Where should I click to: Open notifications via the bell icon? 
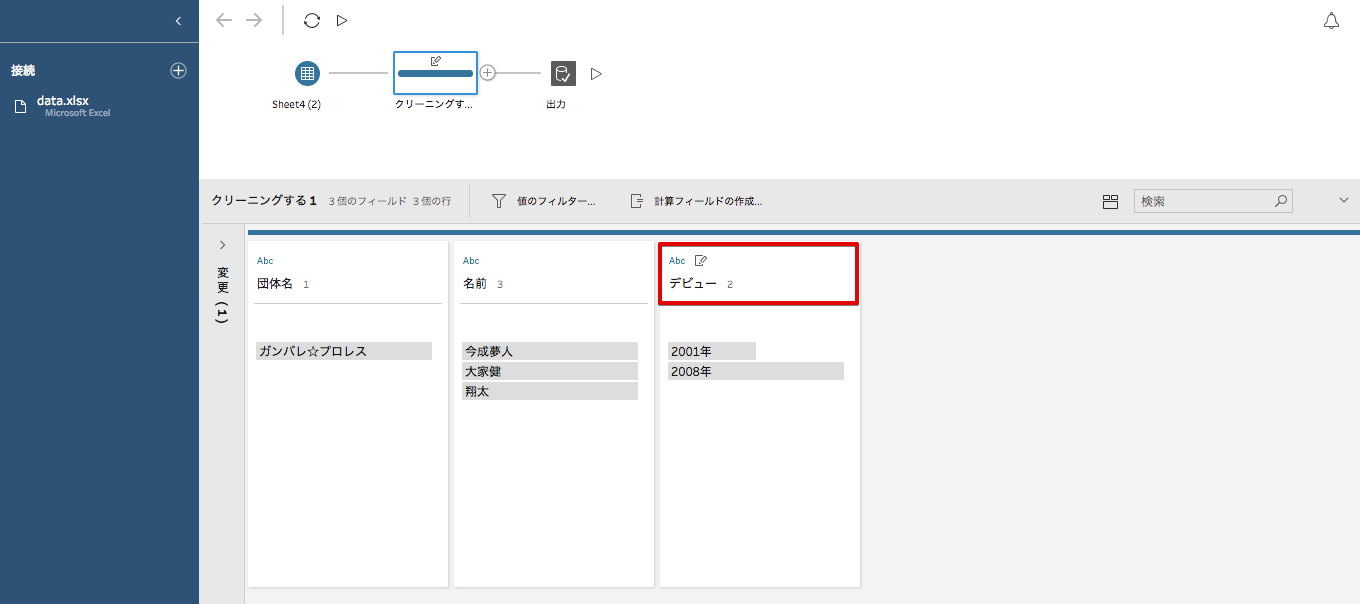[x=1332, y=19]
